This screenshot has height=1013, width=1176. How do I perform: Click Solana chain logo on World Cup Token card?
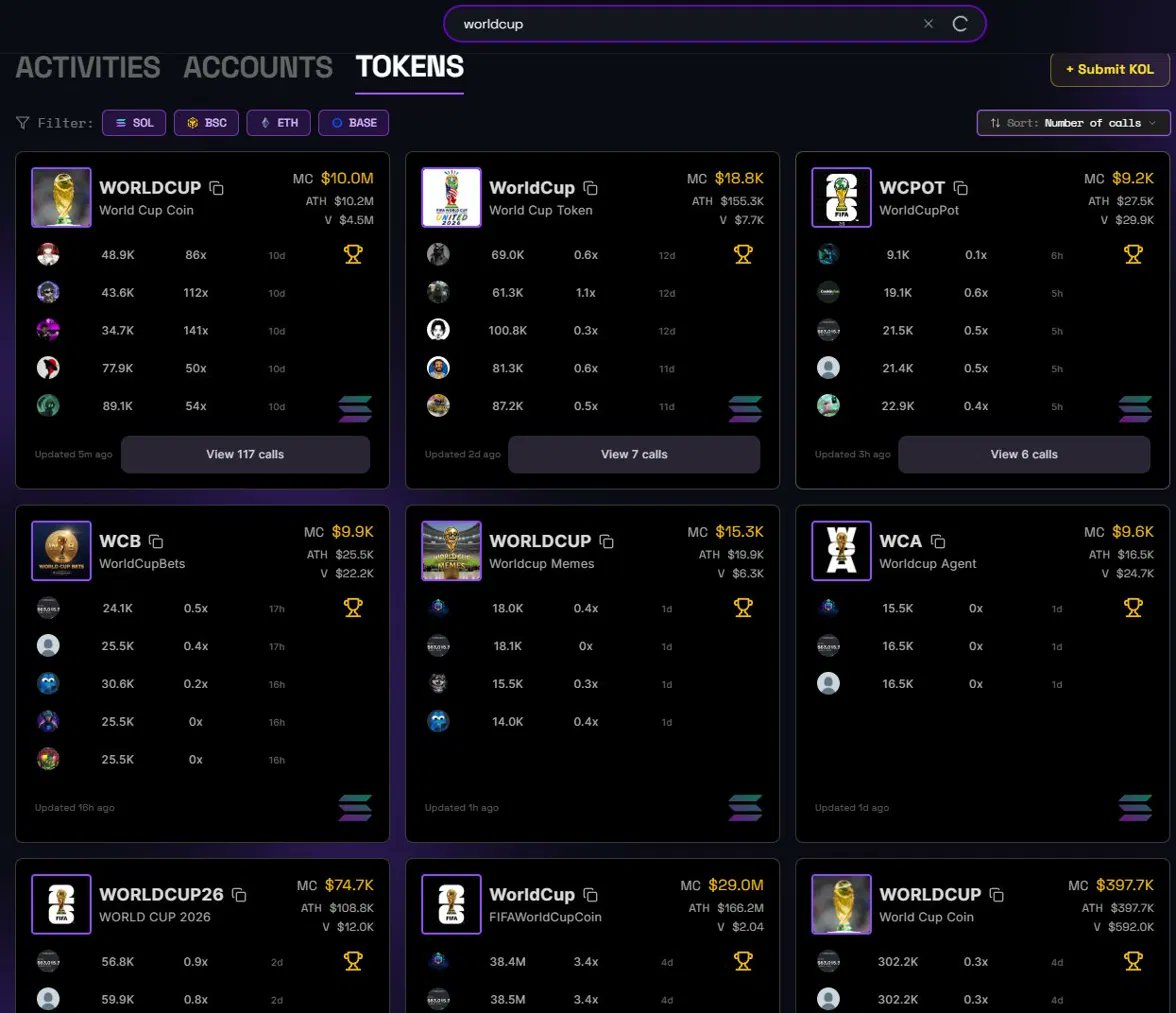point(745,409)
